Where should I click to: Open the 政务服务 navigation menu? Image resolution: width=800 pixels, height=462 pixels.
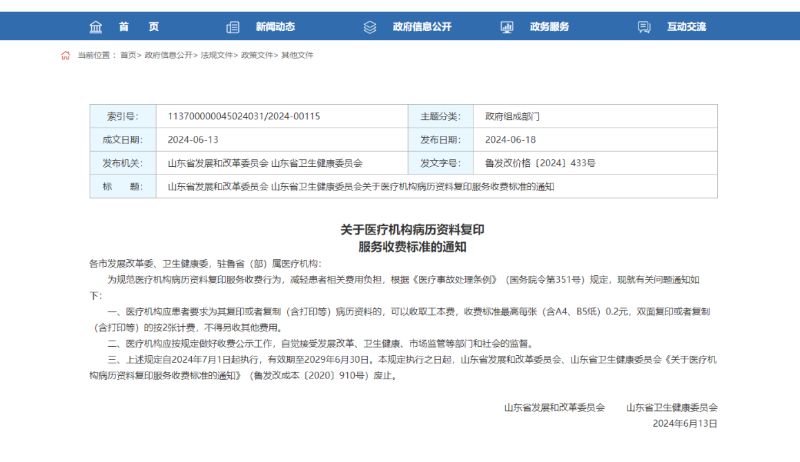549,27
